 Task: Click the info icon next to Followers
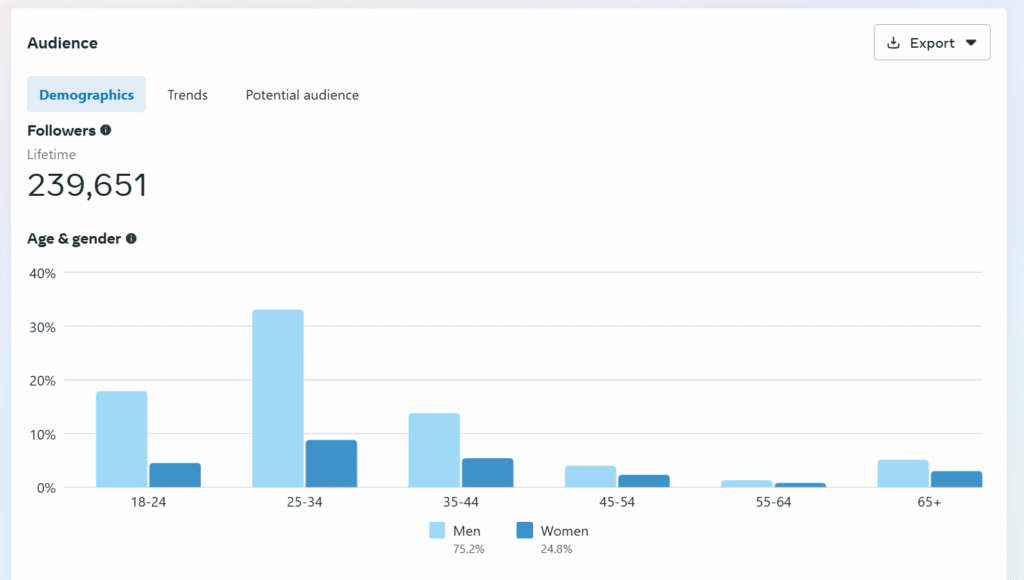pos(107,130)
